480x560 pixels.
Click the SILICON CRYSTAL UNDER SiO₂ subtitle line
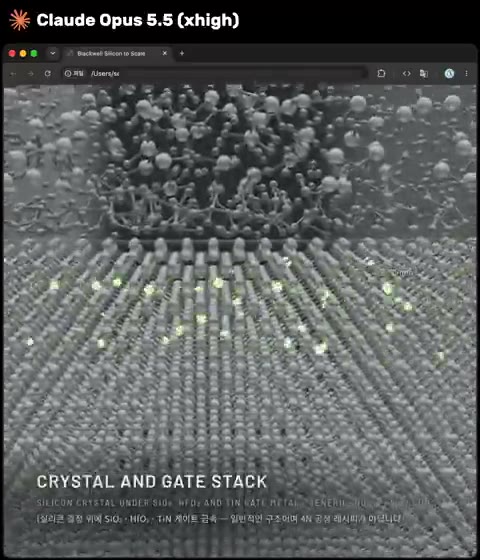[x=234, y=503]
